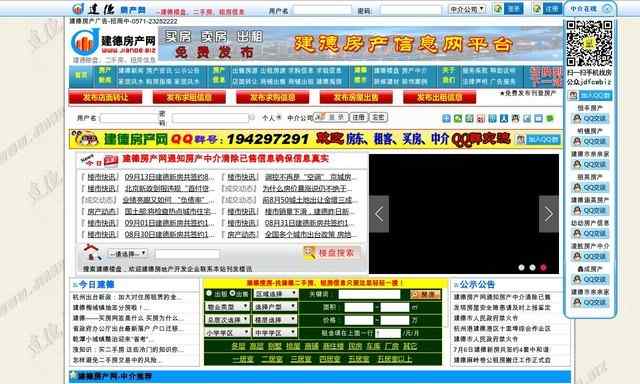The height and width of the screenshot is (384, 640).
Task: Focus the 关键词 input field
Action: pos(369,294)
